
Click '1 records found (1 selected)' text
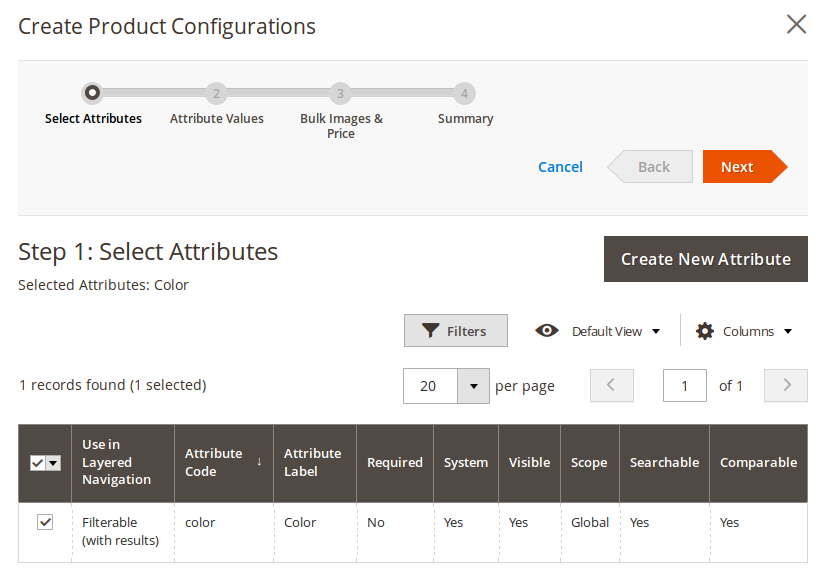(113, 385)
